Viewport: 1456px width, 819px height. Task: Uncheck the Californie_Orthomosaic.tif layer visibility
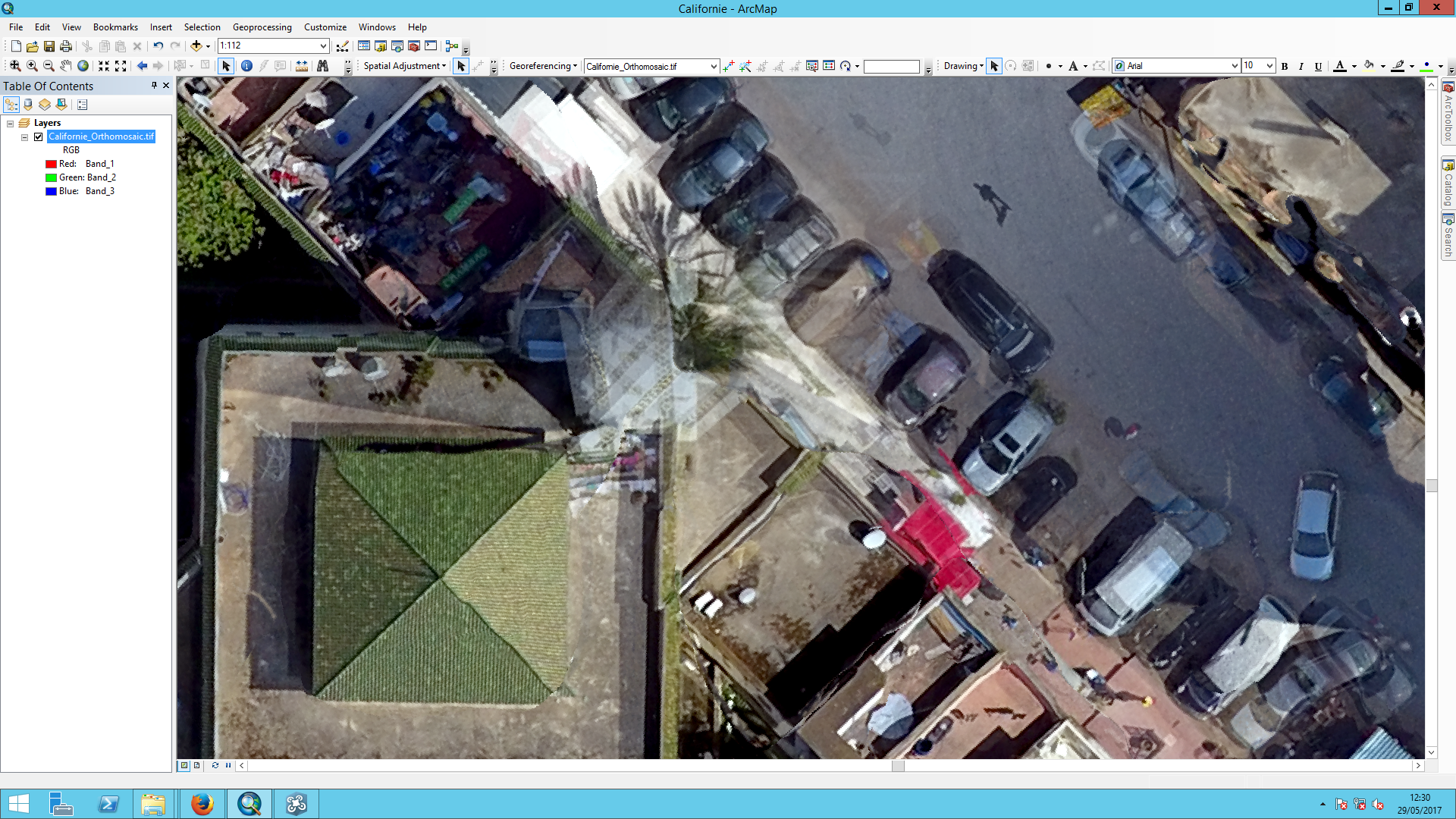(x=38, y=137)
